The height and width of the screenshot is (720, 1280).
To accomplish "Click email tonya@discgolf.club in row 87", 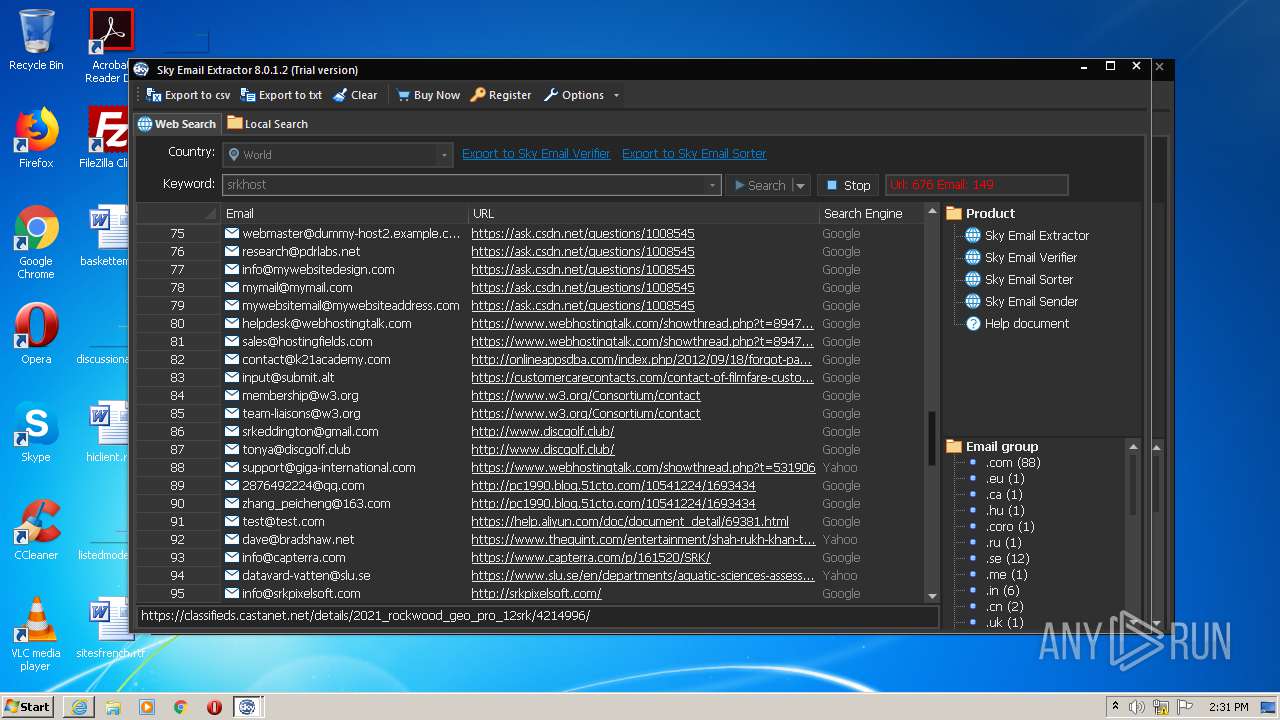I will pyautogui.click(x=296, y=449).
